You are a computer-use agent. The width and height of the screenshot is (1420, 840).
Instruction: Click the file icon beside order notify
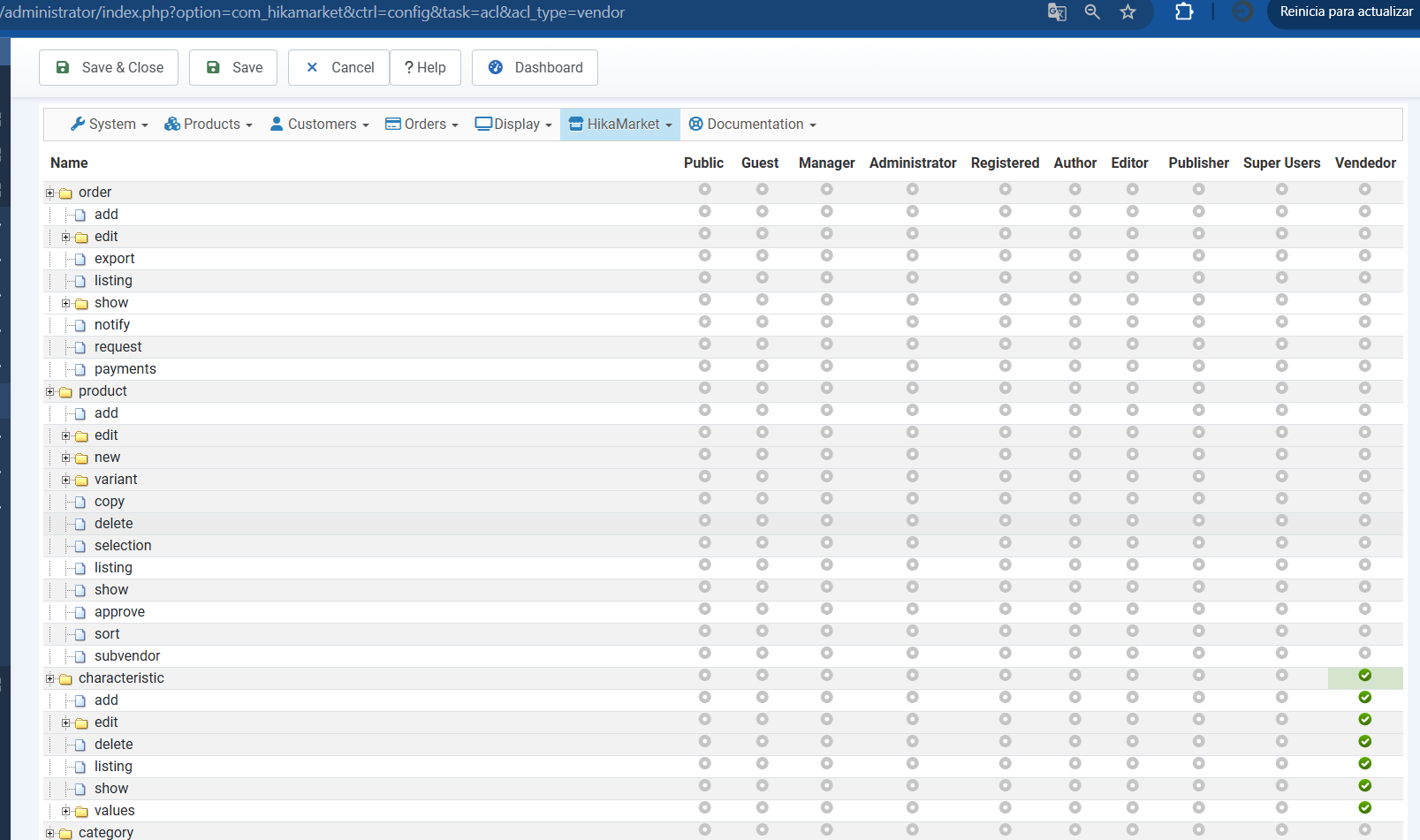point(80,326)
